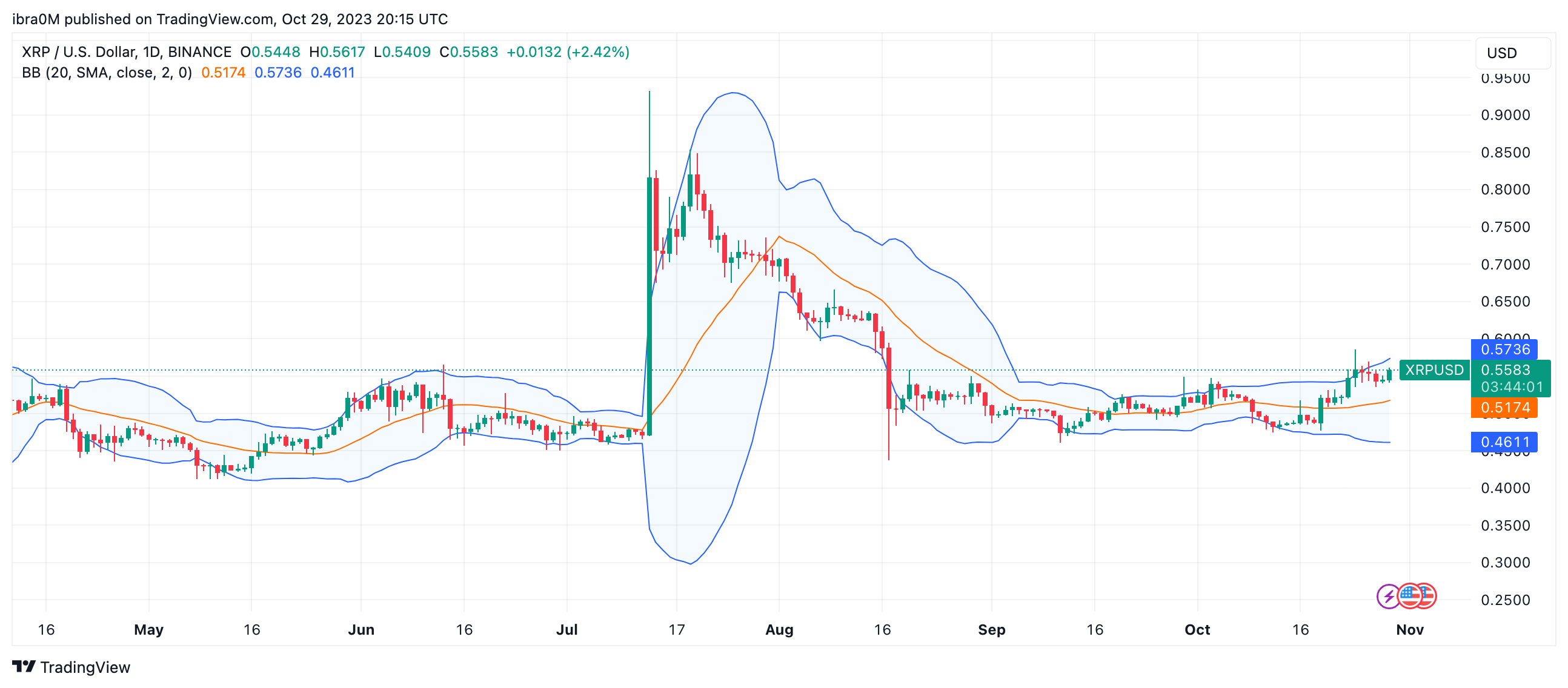Click the Aug label on the time axis
Viewport: 1568px width, 688px height.
[x=779, y=630]
